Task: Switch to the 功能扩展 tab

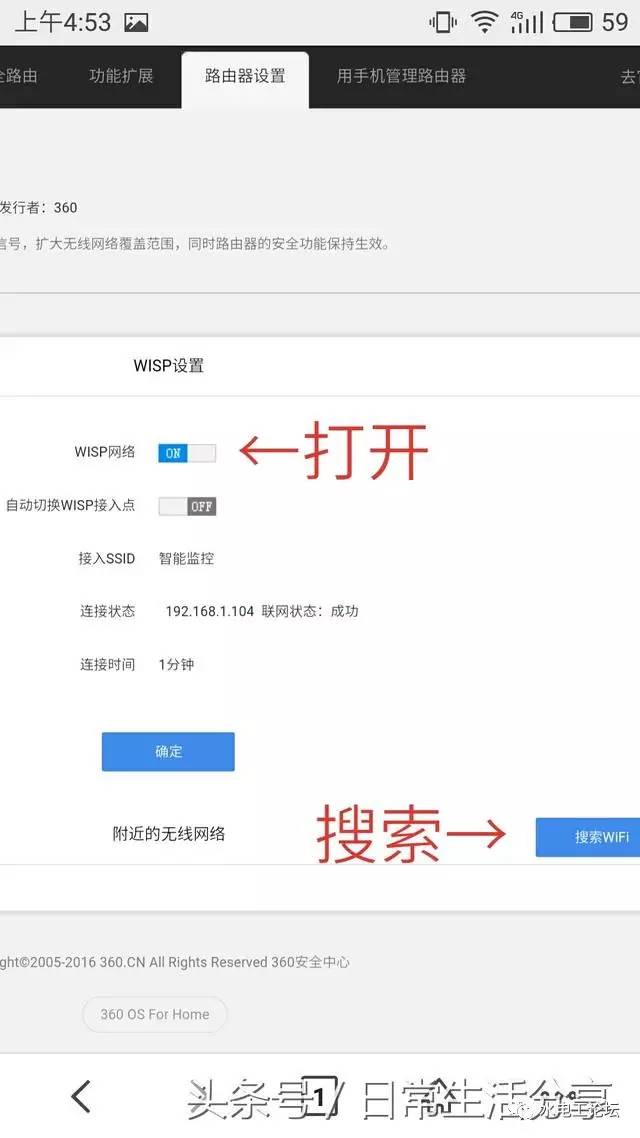Action: coord(121,76)
